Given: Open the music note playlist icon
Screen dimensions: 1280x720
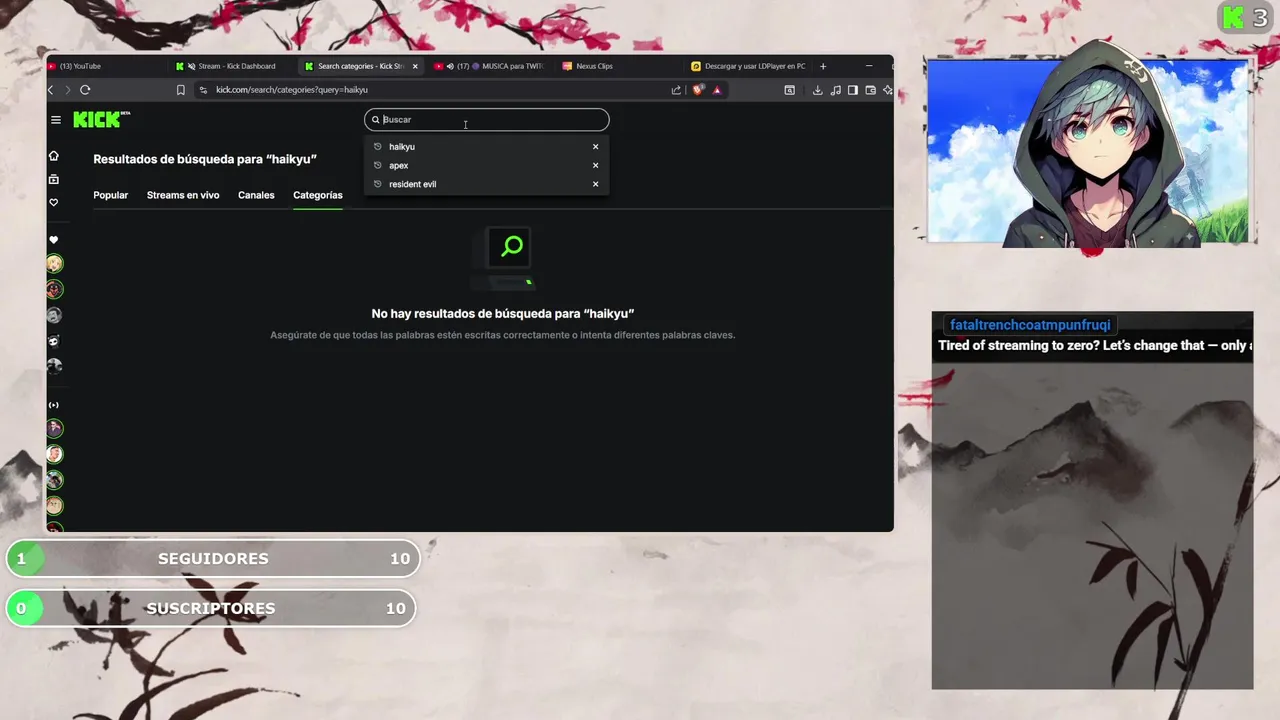Looking at the screenshot, I should click(x=836, y=90).
